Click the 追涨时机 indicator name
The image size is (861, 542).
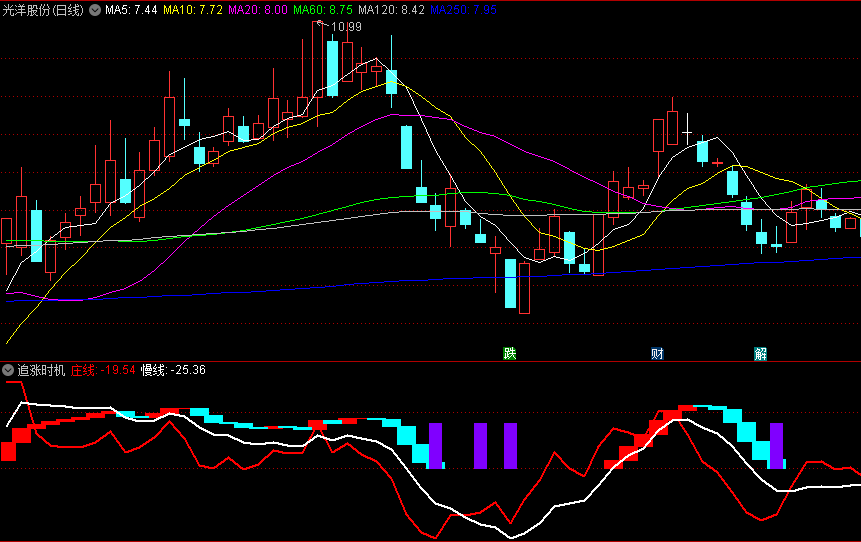click(x=41, y=370)
